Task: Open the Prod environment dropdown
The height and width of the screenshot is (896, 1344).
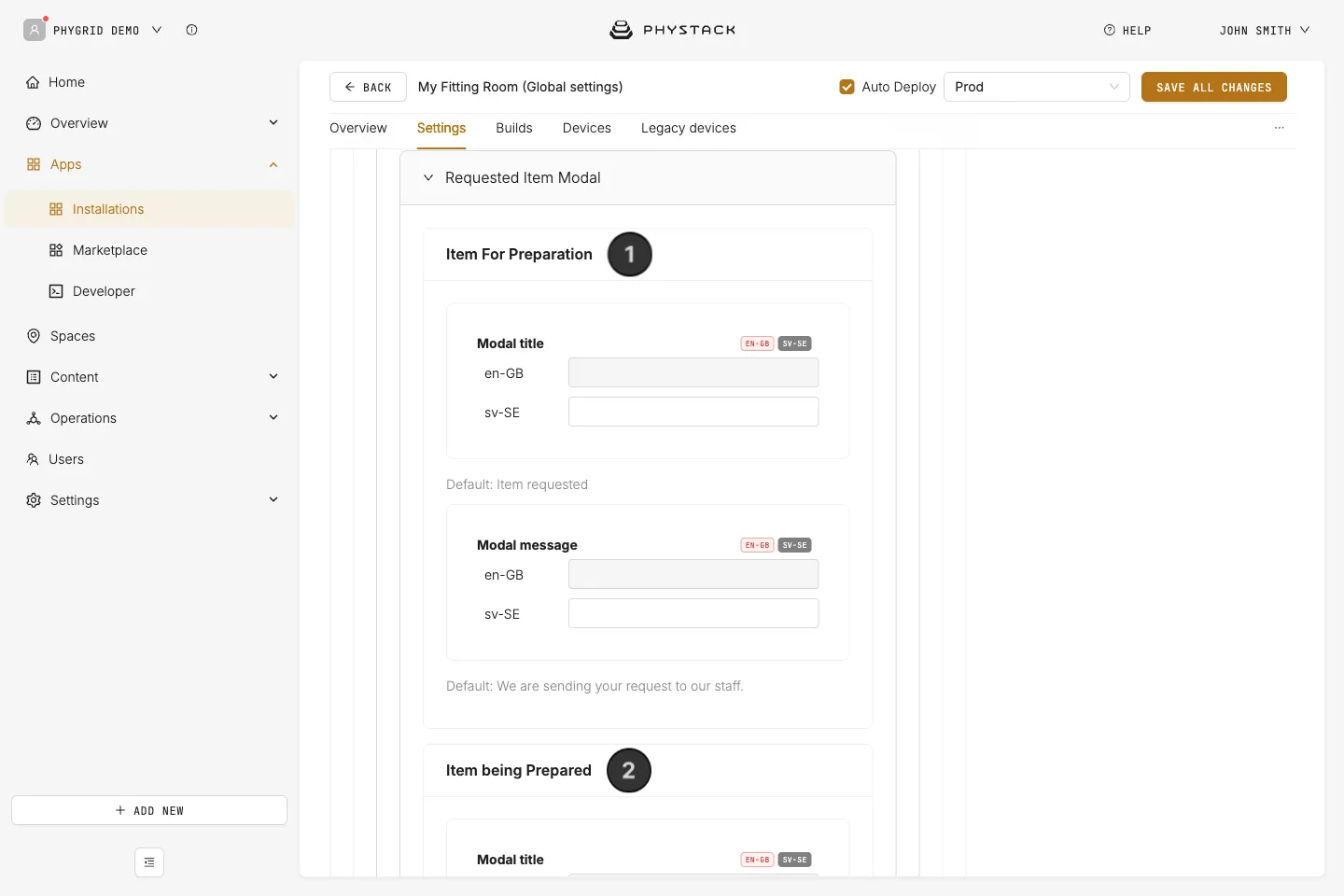Action: click(1037, 87)
